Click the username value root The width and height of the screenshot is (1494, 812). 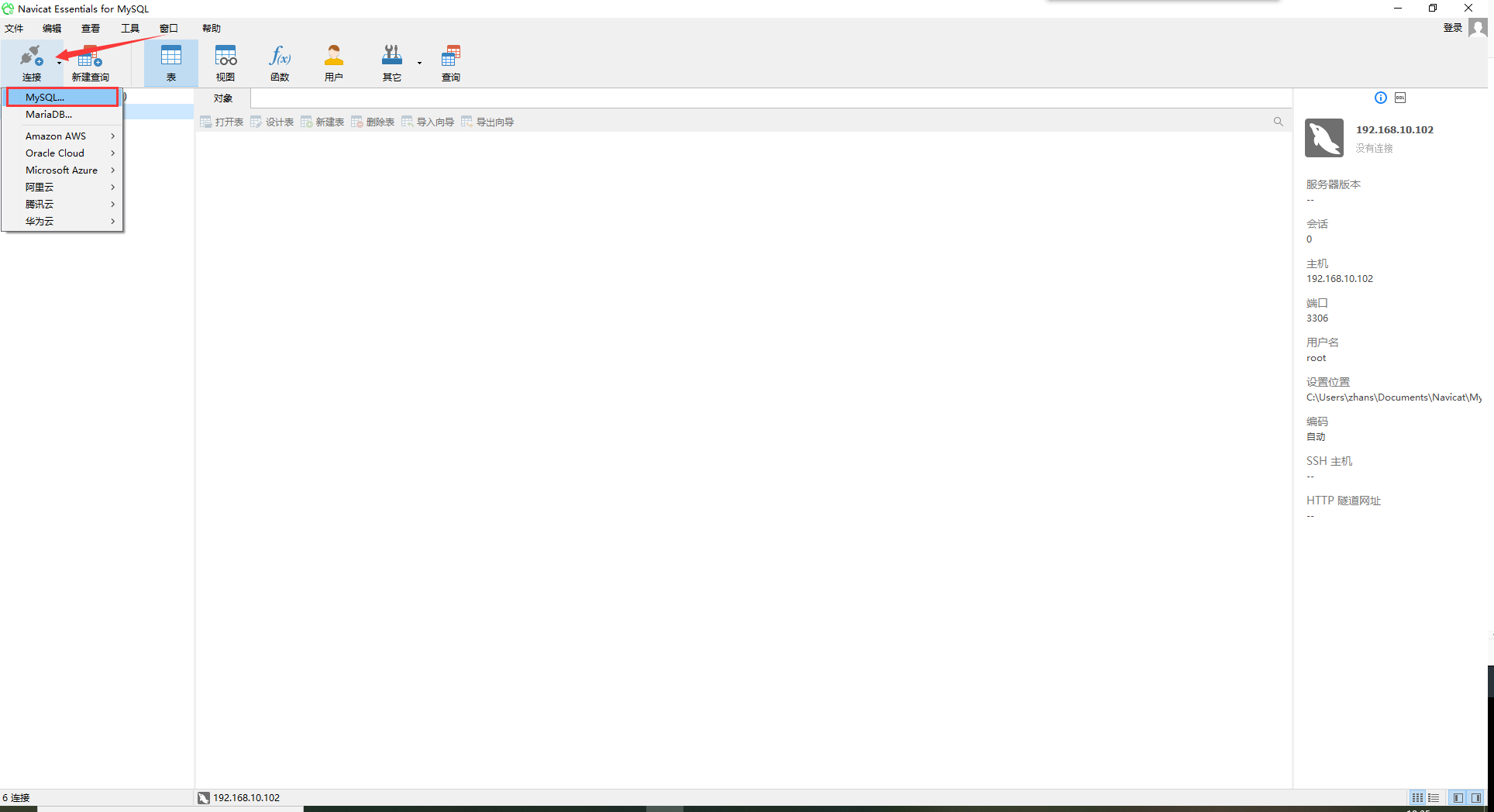pyautogui.click(x=1316, y=358)
